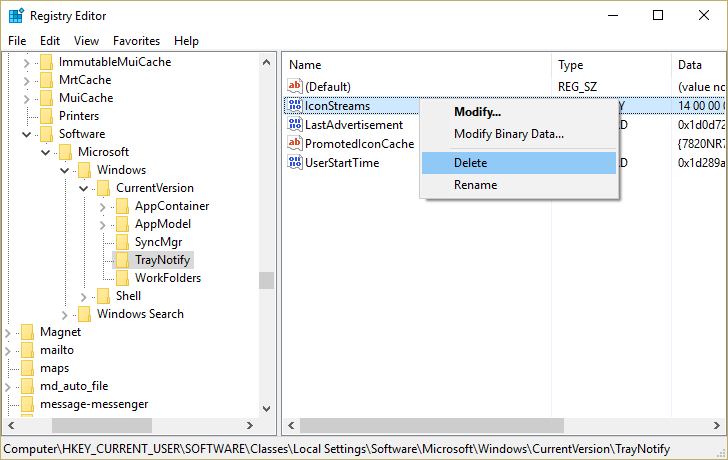The image size is (728, 460).
Task: Click the Registry Editor app icon in title bar
Action: pos(17,15)
